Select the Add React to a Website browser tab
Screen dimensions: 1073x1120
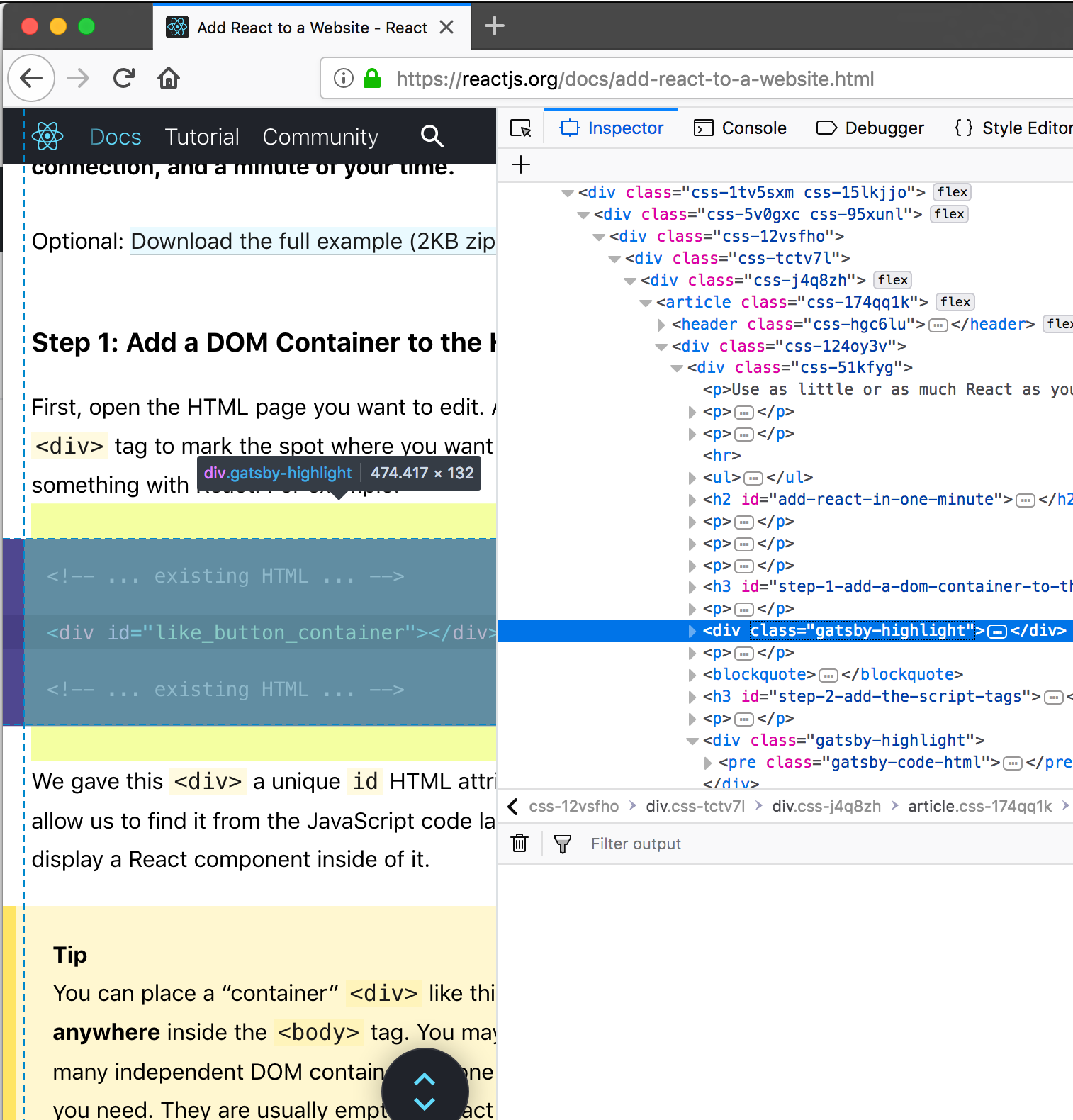[312, 27]
